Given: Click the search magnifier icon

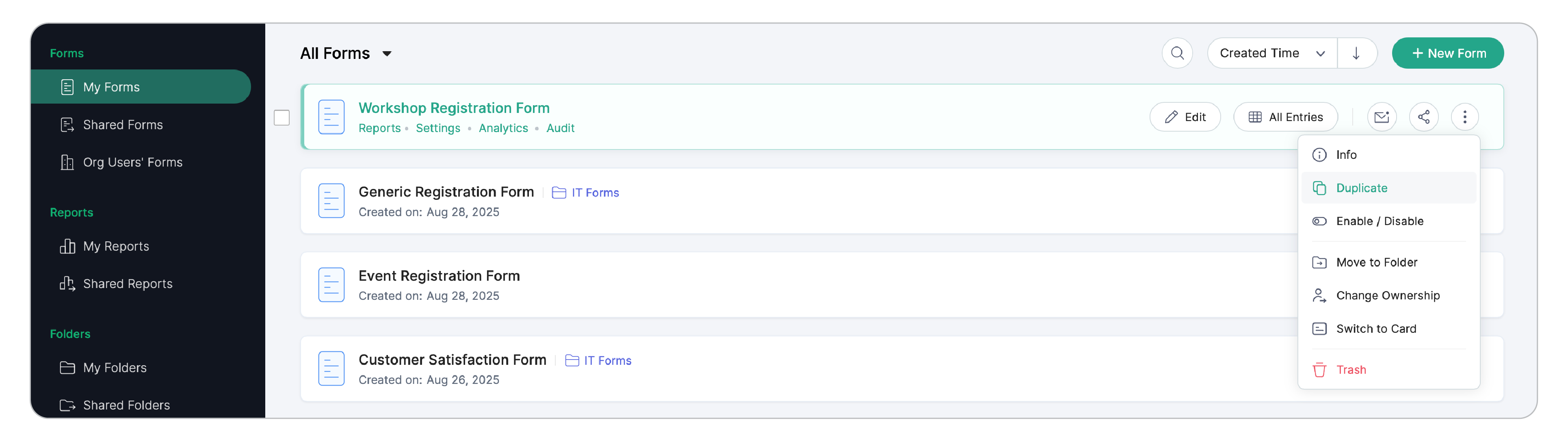Looking at the screenshot, I should (x=1176, y=53).
